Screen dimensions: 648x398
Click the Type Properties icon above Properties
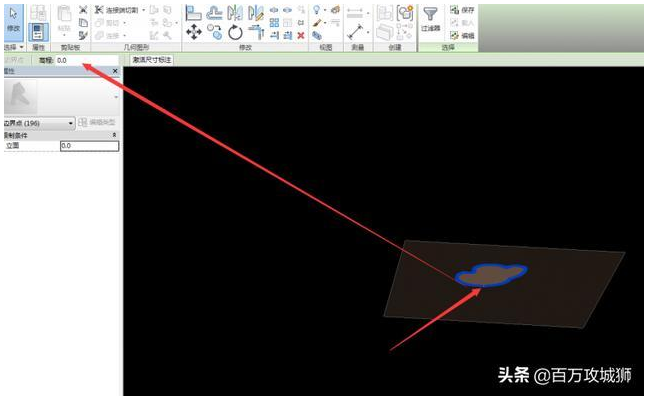tap(38, 13)
